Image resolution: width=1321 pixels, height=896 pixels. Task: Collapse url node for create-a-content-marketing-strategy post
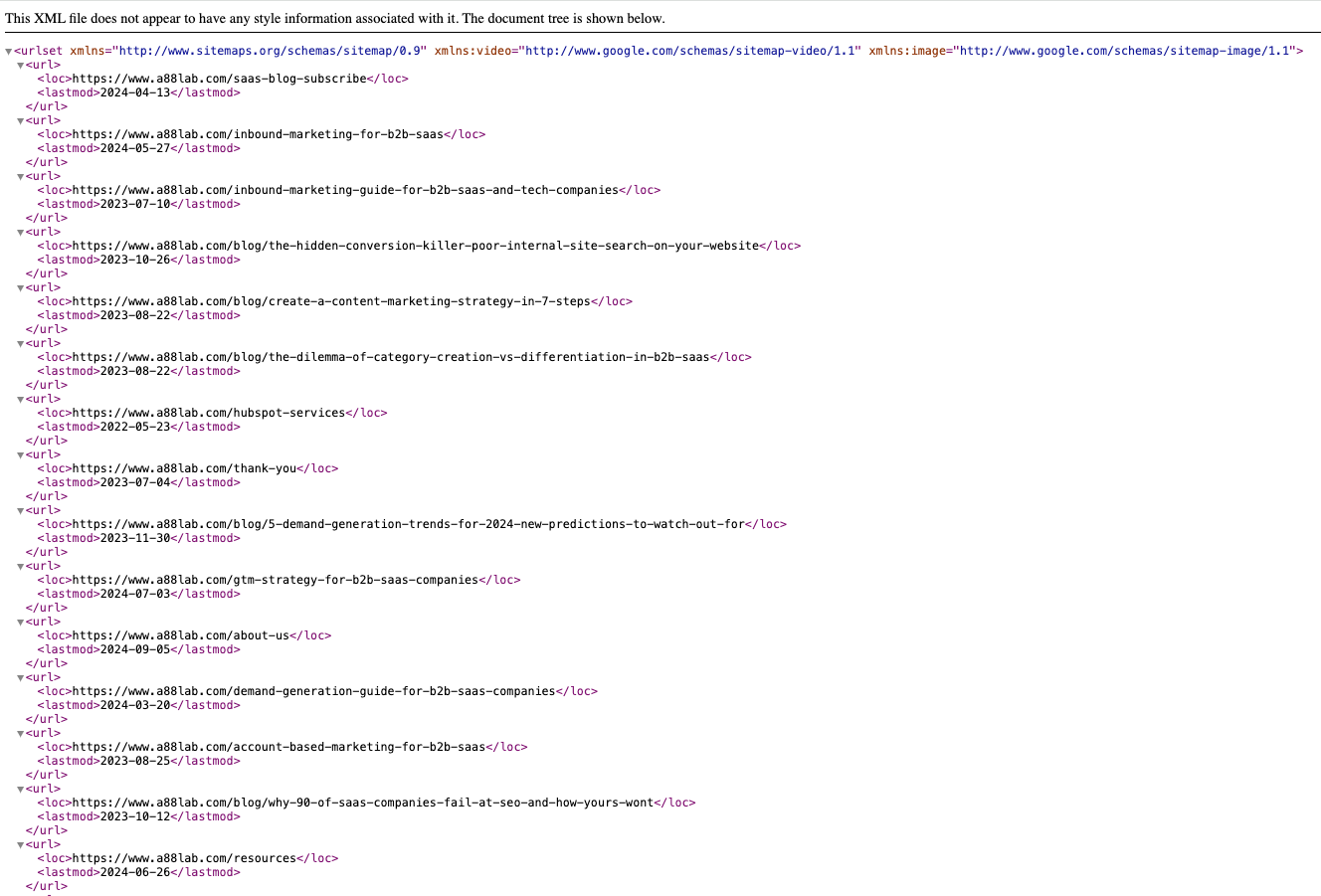21,288
